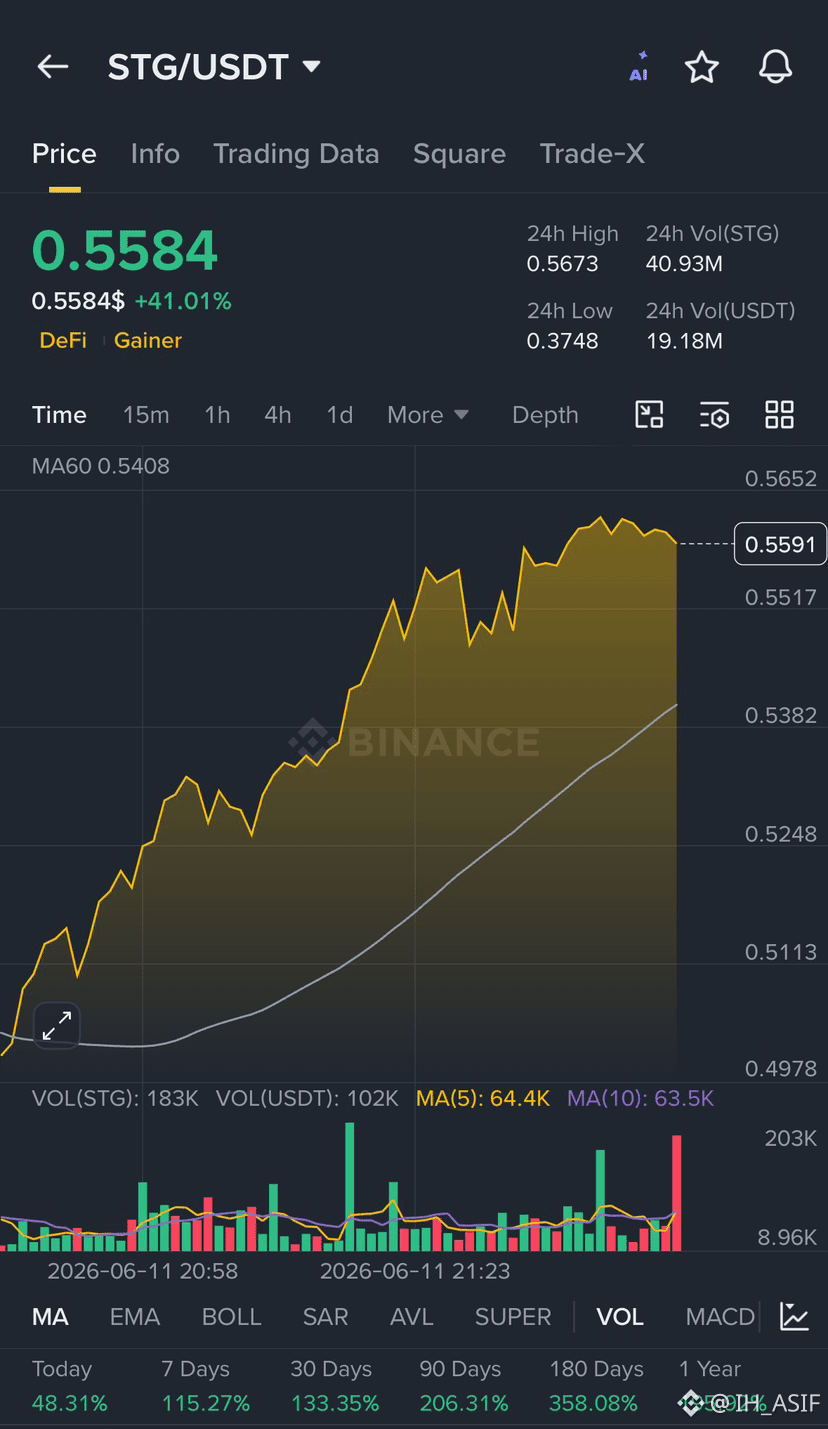
Task: Tap the current price label 0.5591
Action: [x=781, y=544]
